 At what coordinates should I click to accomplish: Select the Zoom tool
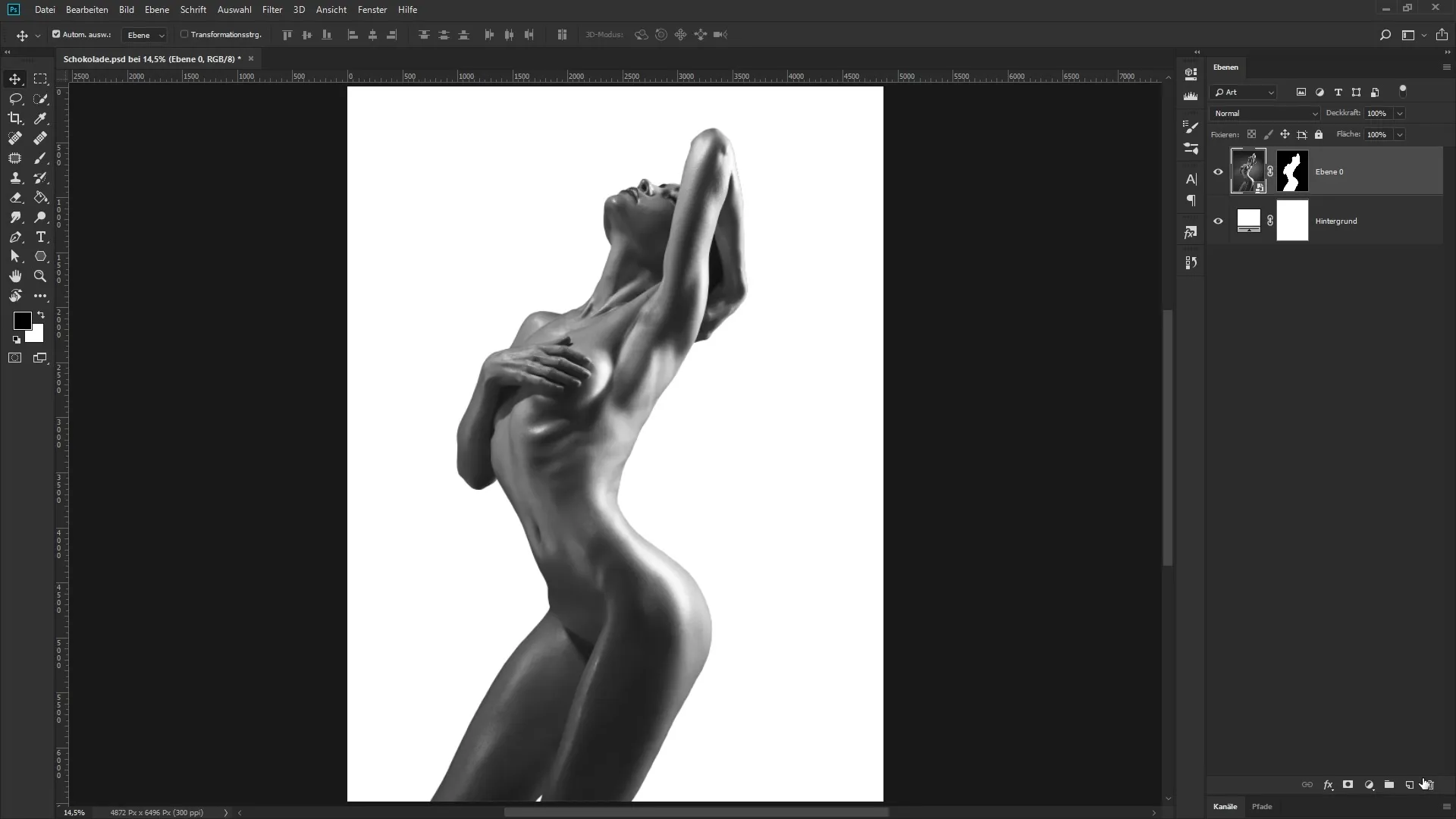pos(40,276)
